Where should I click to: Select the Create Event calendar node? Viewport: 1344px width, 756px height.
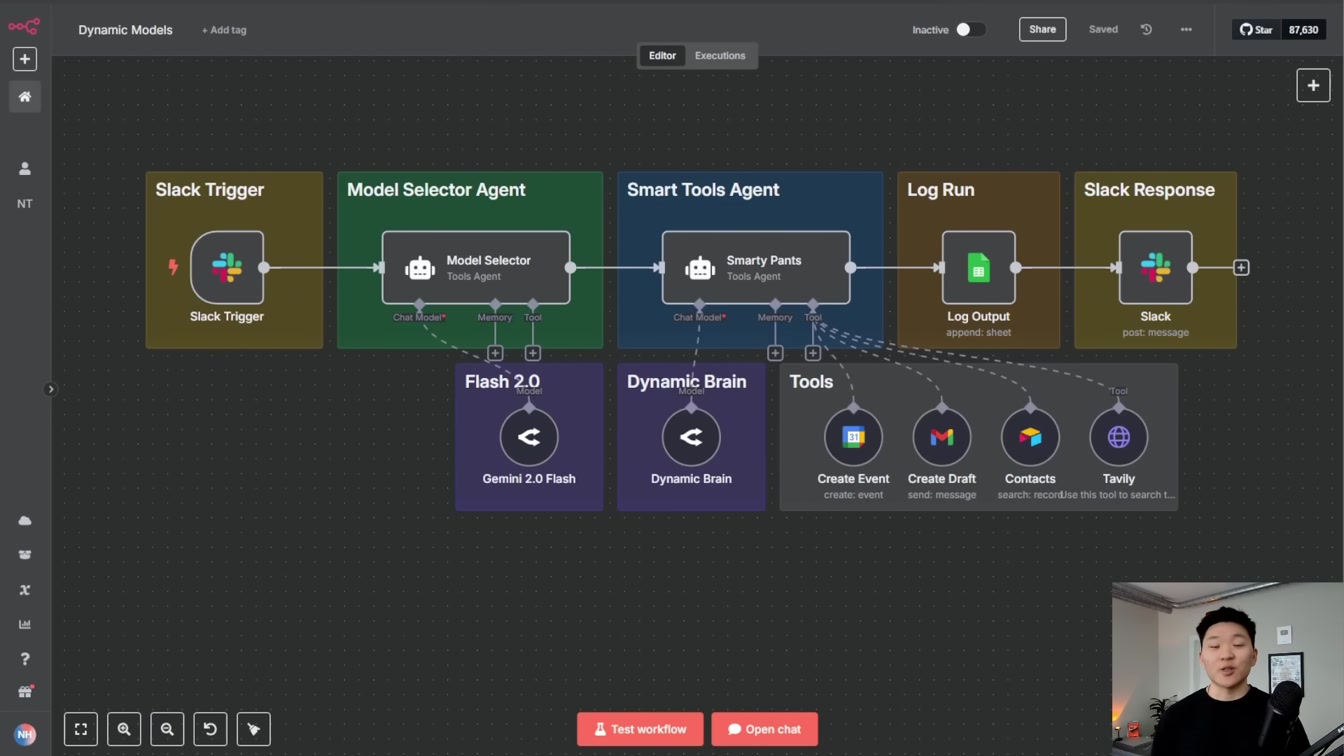(x=853, y=437)
